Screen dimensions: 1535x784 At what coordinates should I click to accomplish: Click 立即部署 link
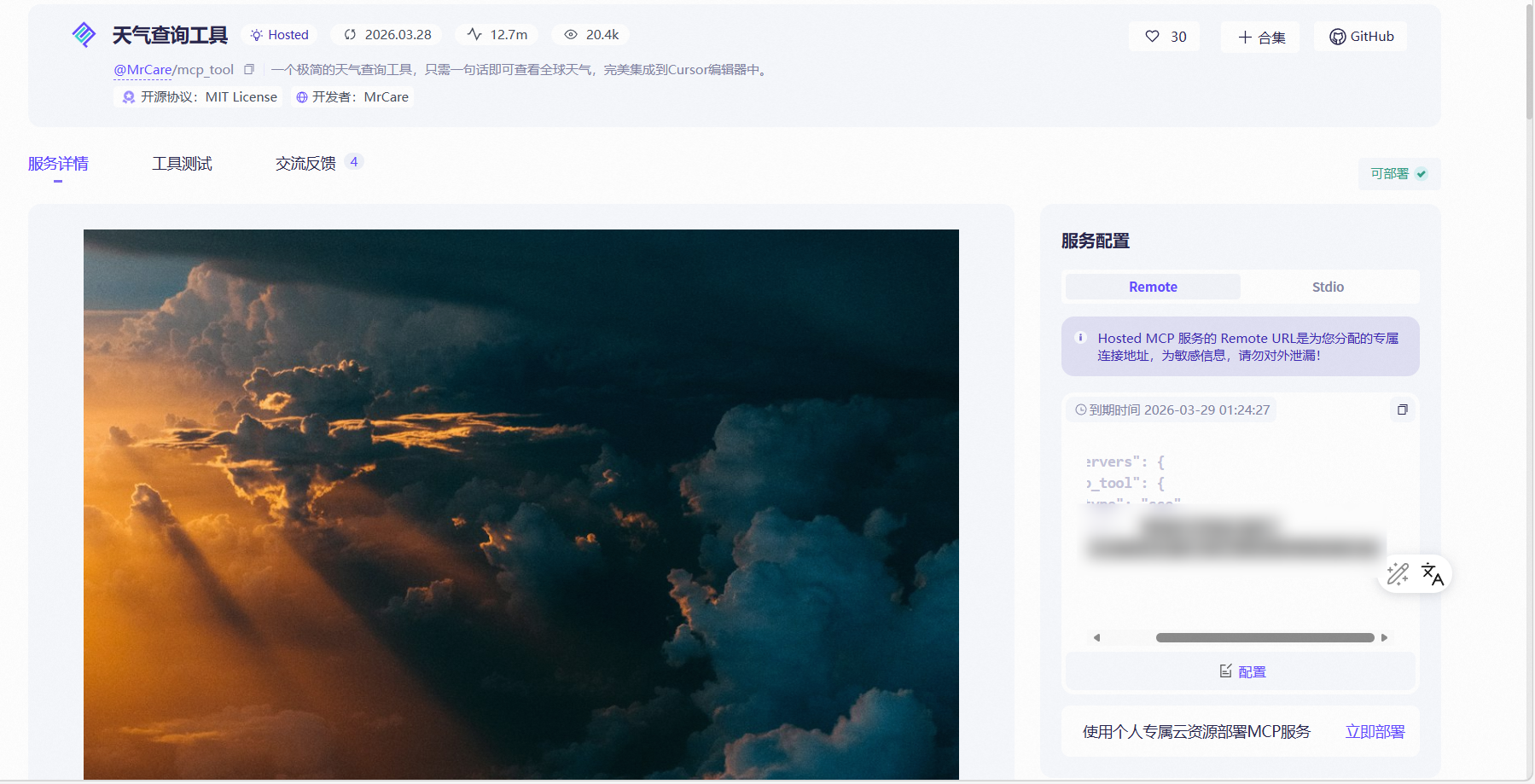(x=1375, y=731)
